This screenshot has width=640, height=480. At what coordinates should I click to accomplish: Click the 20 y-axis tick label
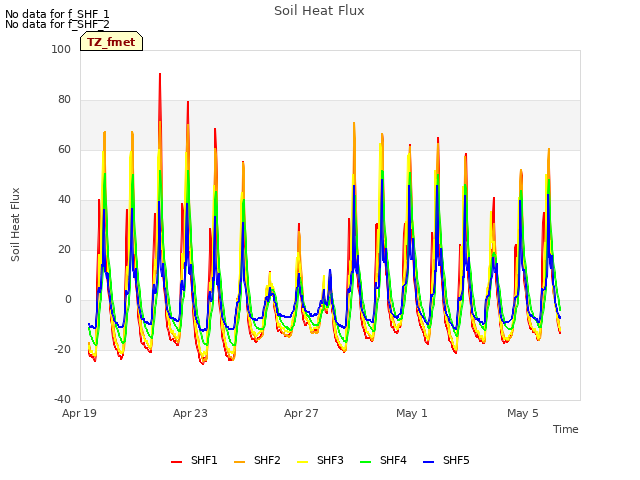pyautogui.click(x=64, y=249)
